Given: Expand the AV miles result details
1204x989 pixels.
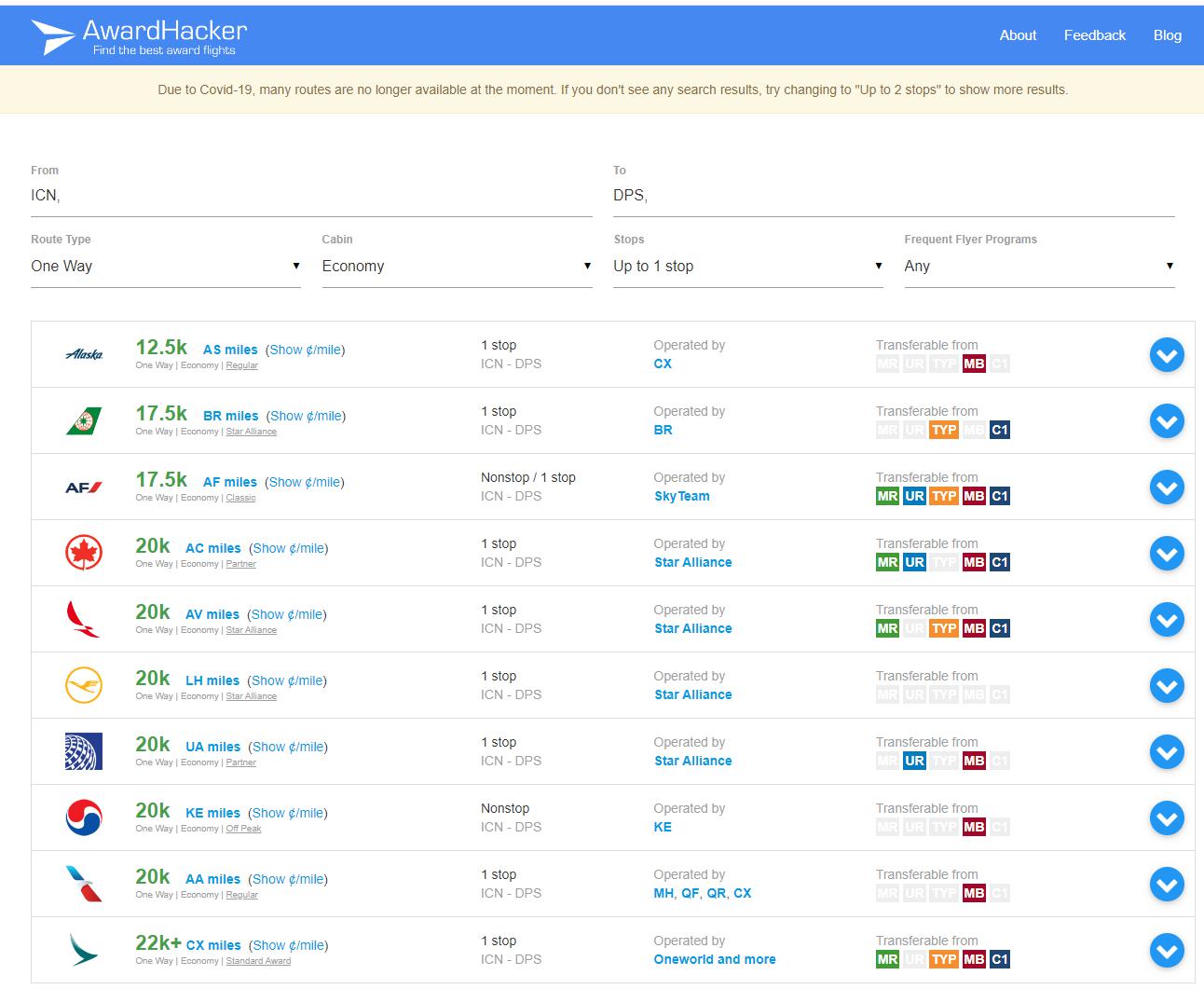Looking at the screenshot, I should point(1167,620).
